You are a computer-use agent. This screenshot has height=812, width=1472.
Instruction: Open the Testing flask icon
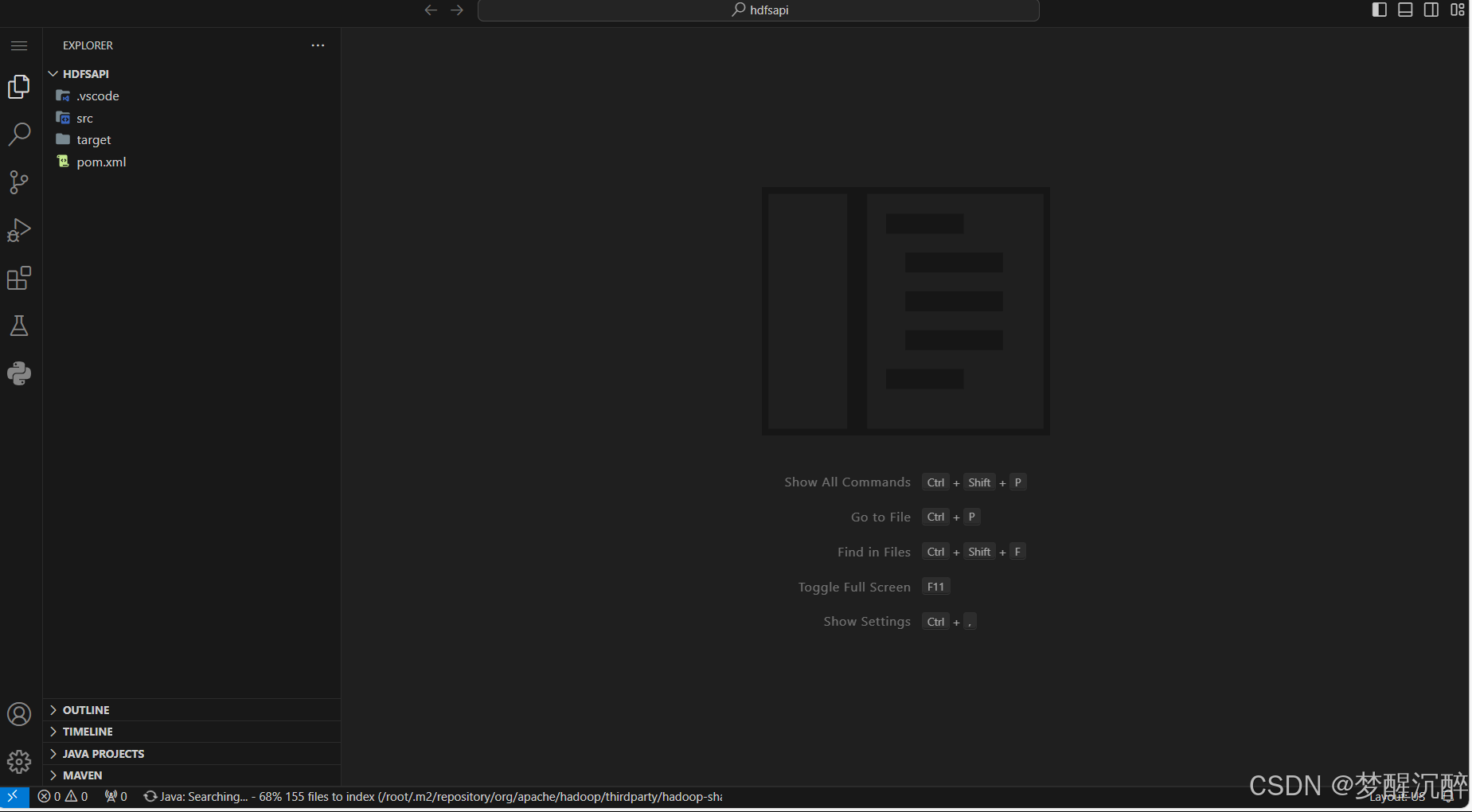pyautogui.click(x=19, y=326)
